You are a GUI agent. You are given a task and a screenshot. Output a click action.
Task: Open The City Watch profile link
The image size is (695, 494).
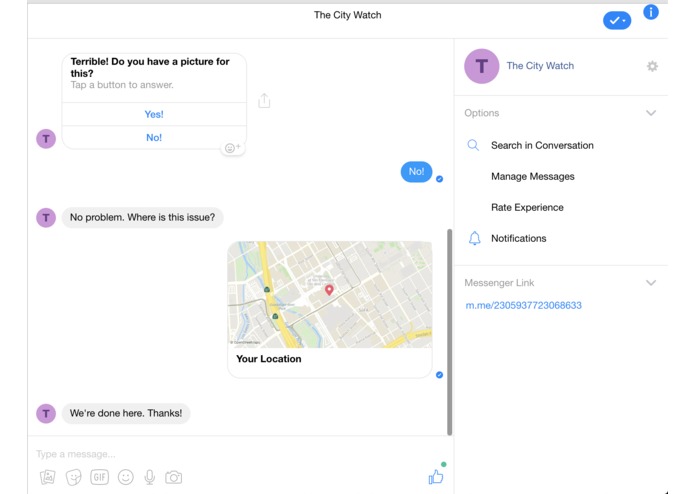pos(540,66)
